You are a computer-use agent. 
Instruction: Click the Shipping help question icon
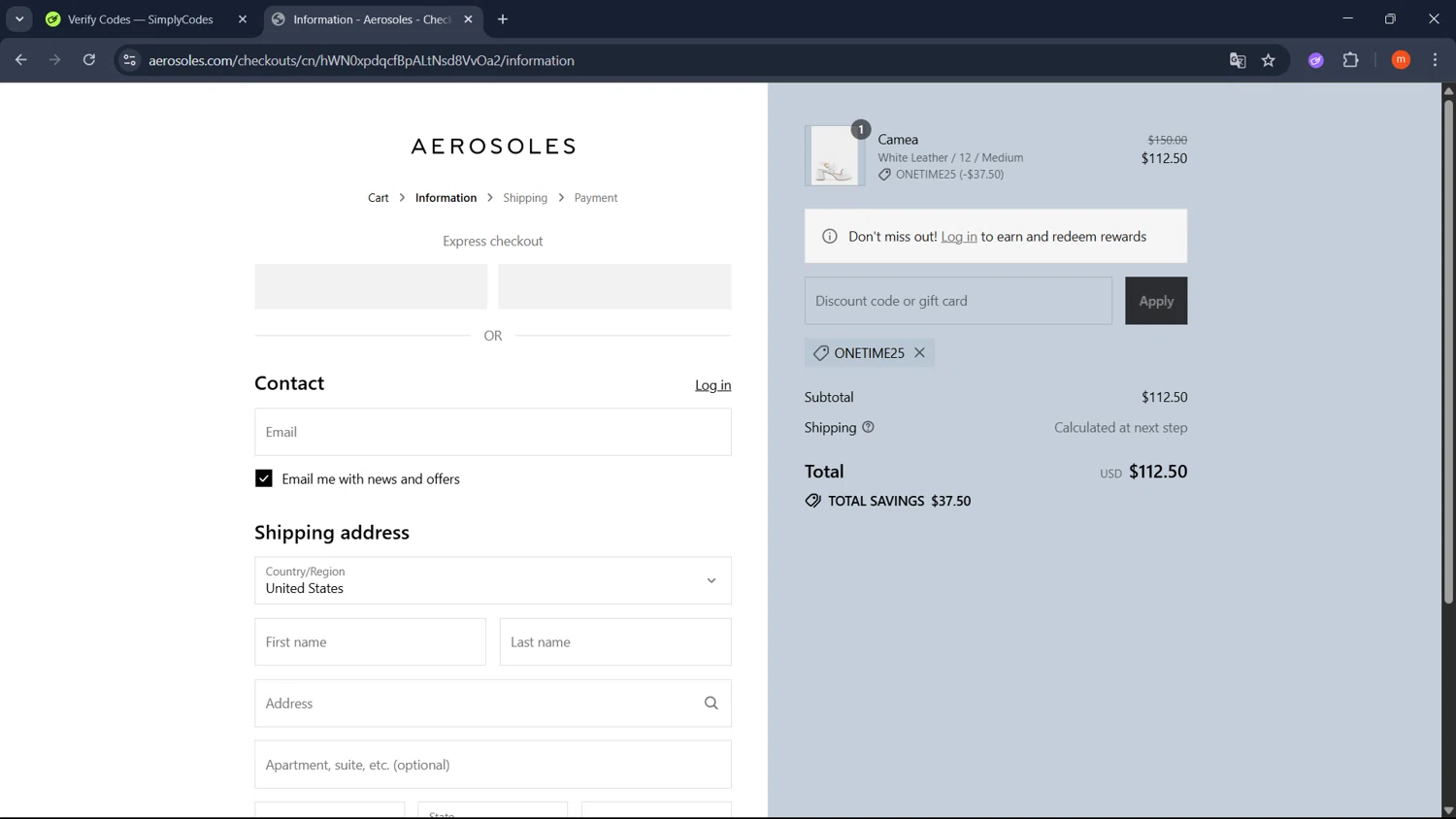click(x=868, y=427)
